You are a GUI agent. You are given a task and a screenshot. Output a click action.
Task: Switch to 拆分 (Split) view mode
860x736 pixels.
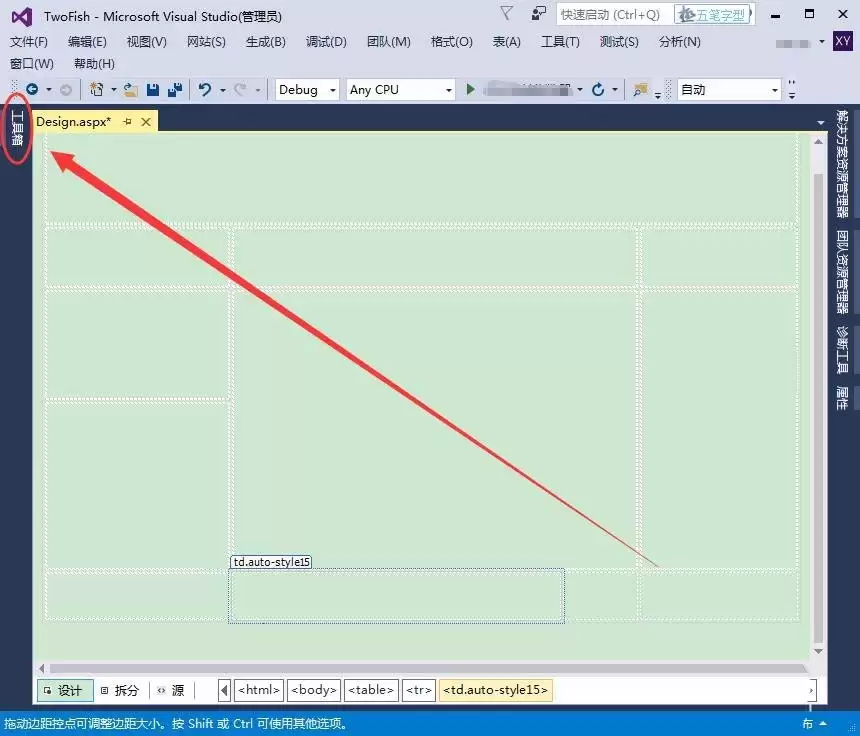point(120,690)
